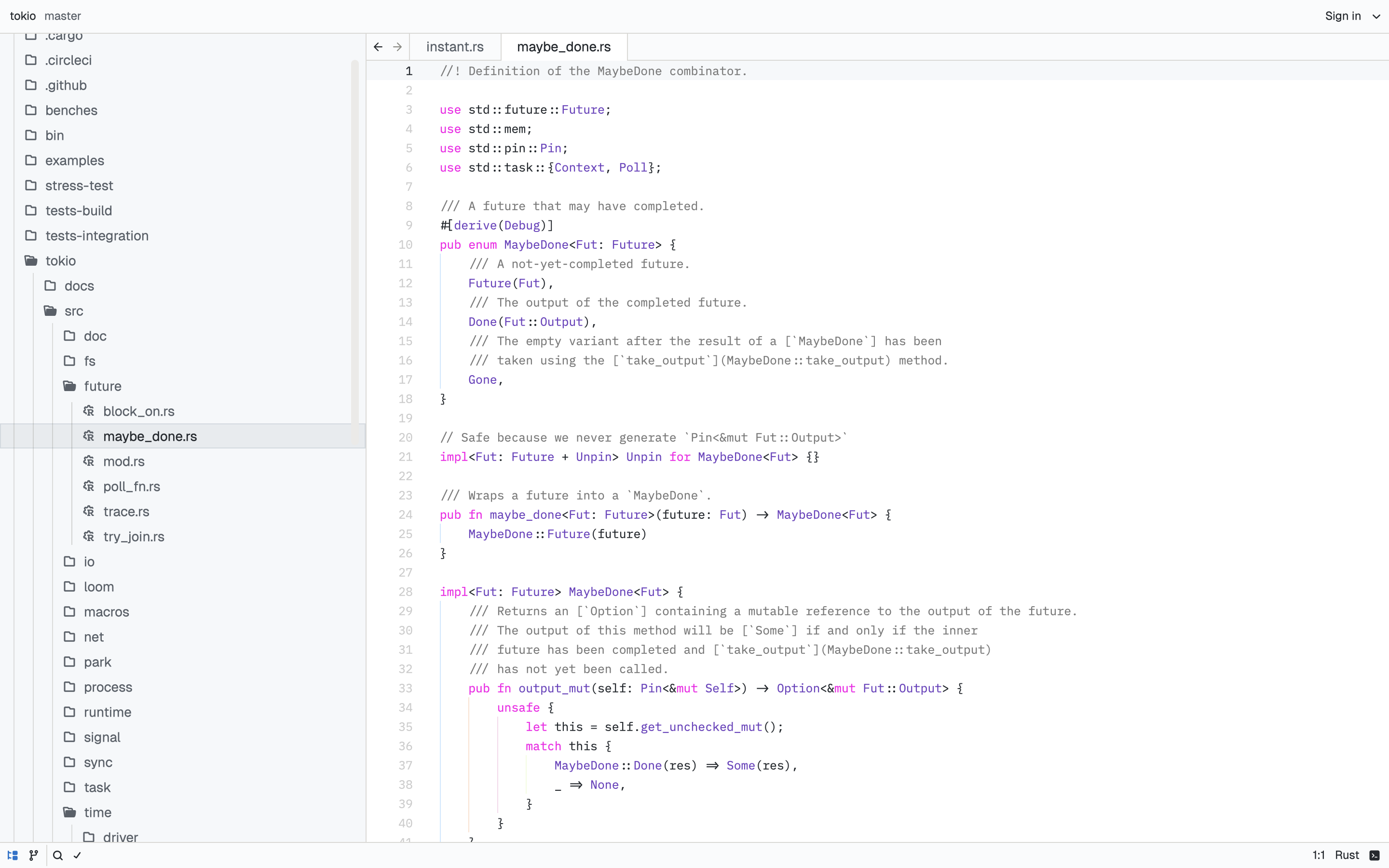Open the terminal icon at bottom right
The height and width of the screenshot is (868, 1389).
(x=1375, y=855)
